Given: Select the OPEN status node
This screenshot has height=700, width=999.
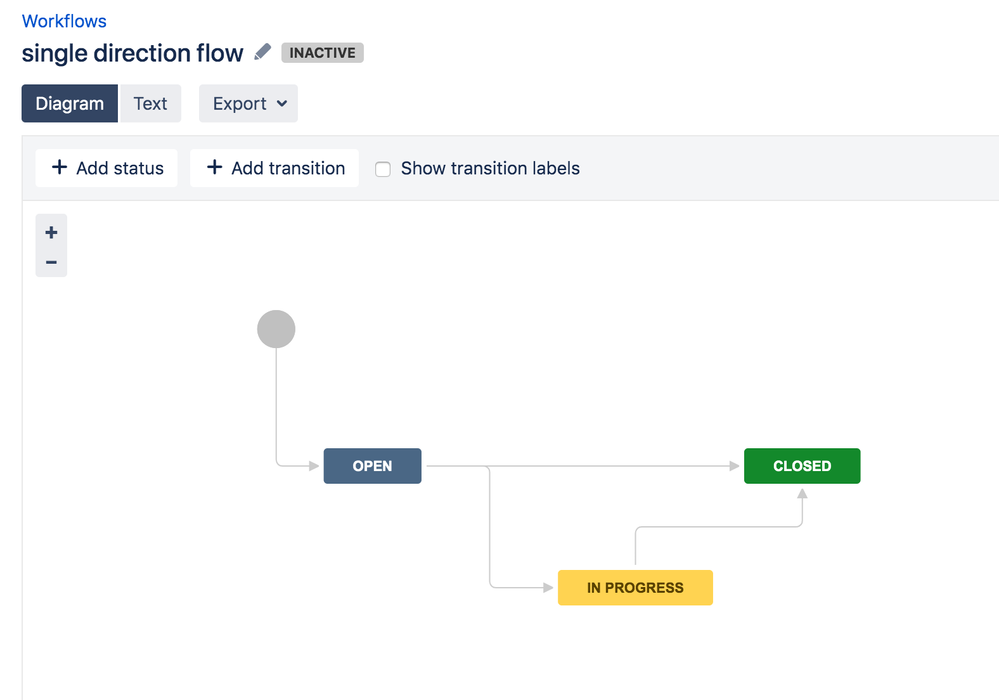Looking at the screenshot, I should pyautogui.click(x=373, y=466).
